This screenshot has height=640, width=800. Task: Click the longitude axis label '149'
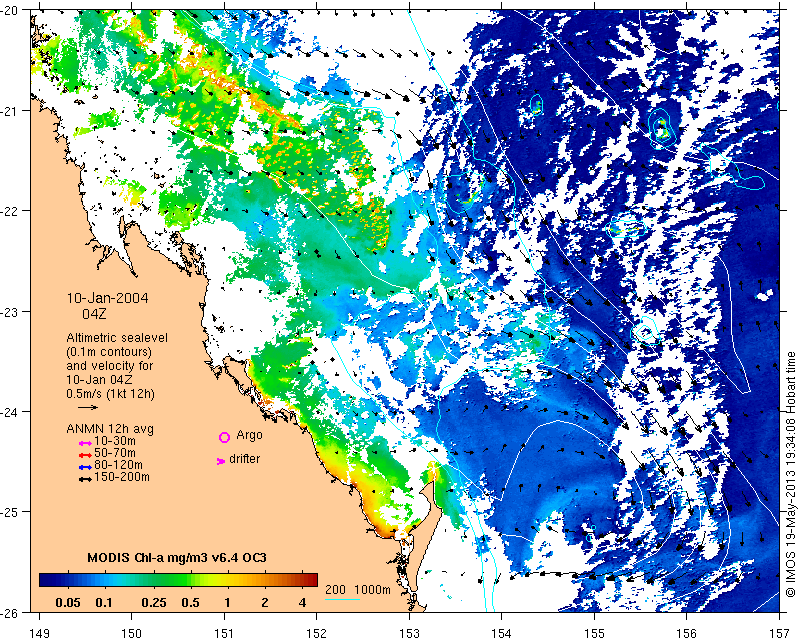pos(39,633)
